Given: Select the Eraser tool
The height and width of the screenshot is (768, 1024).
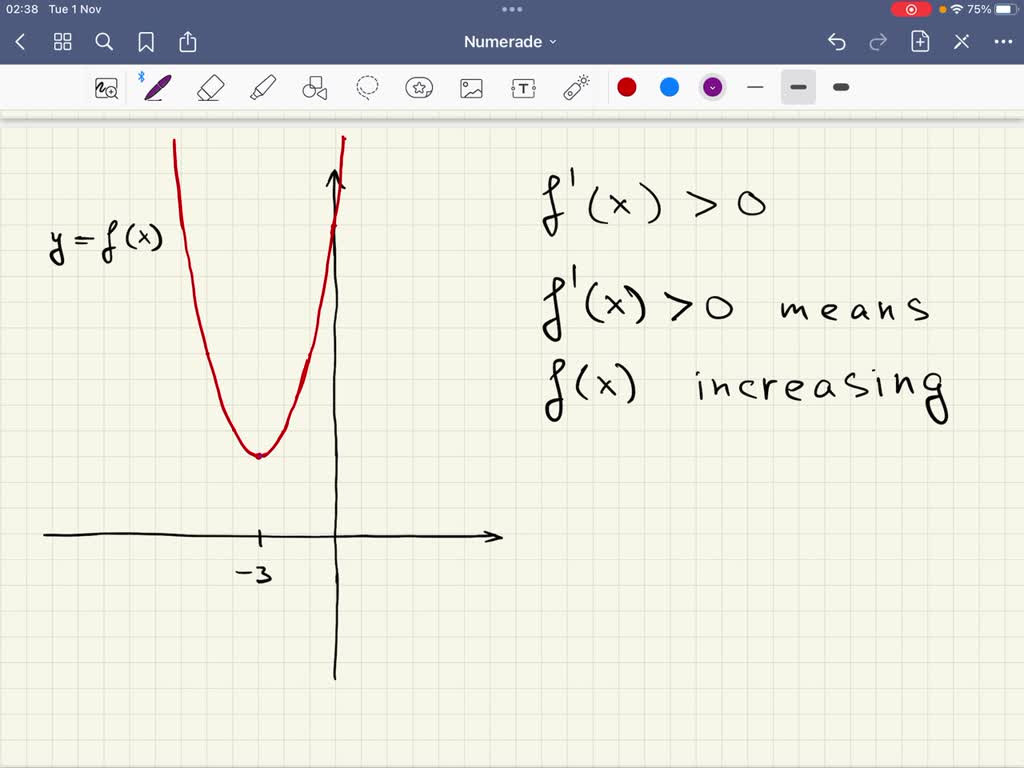Looking at the screenshot, I should click(x=210, y=87).
